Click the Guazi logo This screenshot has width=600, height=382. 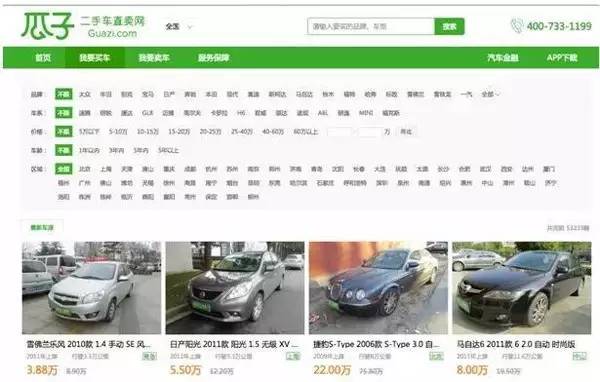point(83,26)
